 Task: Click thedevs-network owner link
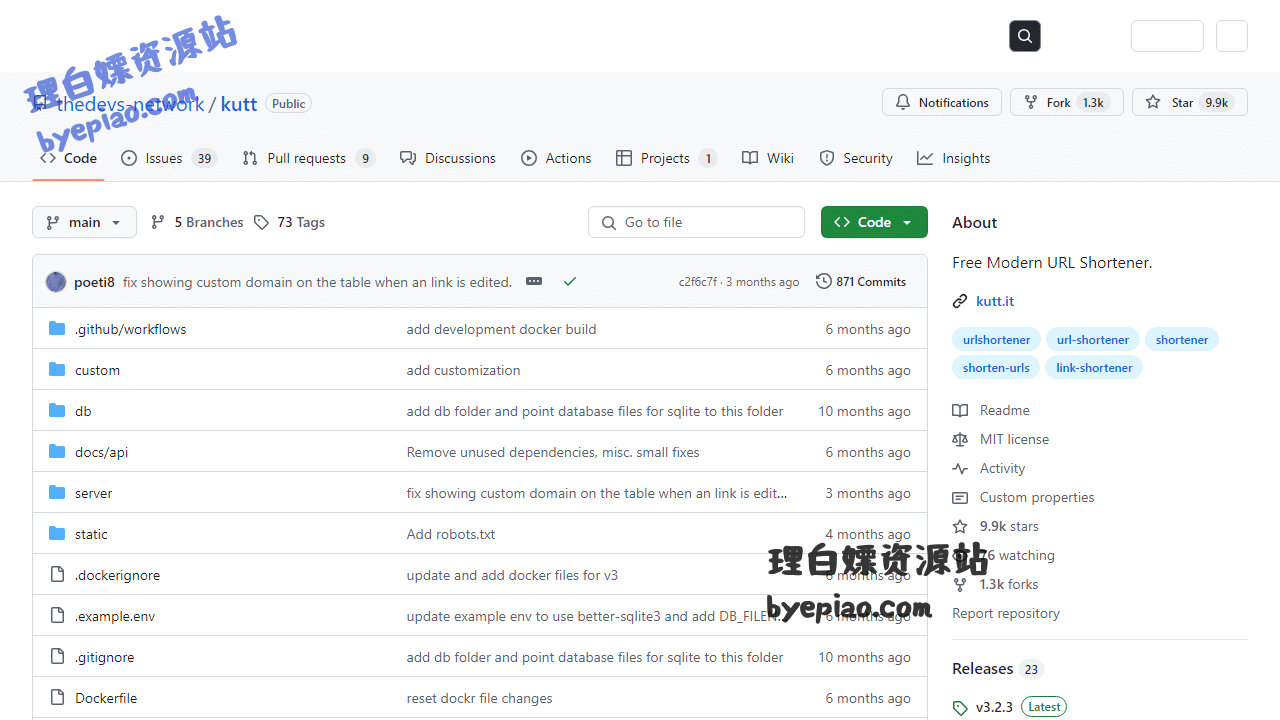(x=131, y=104)
